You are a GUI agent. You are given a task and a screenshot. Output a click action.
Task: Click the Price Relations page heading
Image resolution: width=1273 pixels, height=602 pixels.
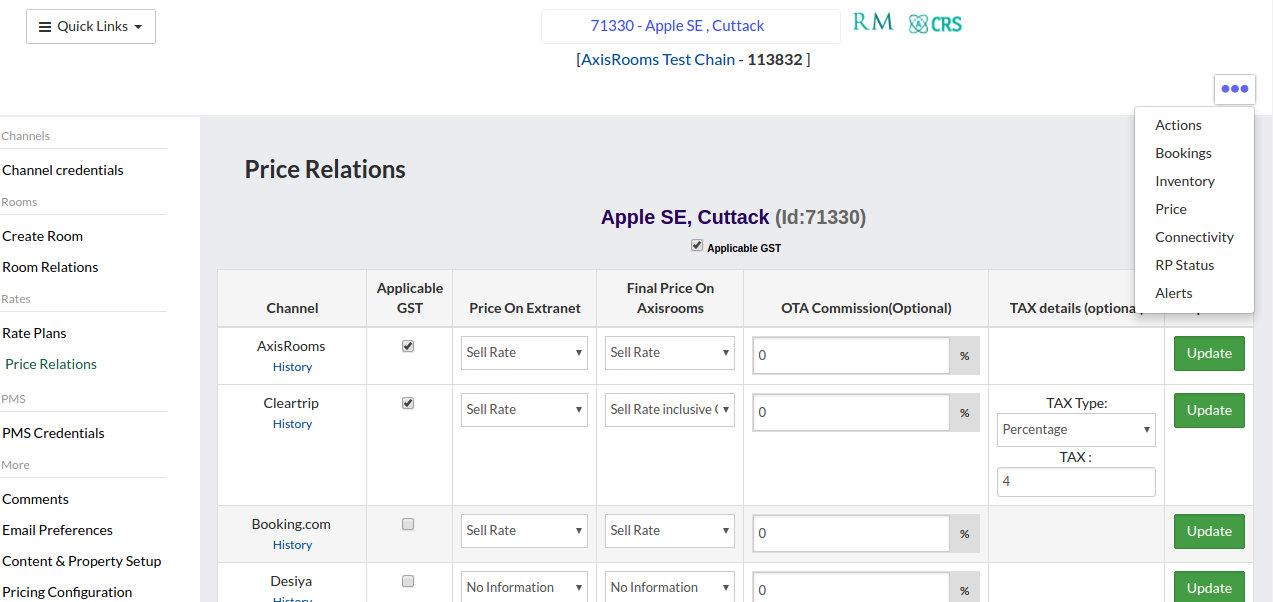(x=325, y=169)
